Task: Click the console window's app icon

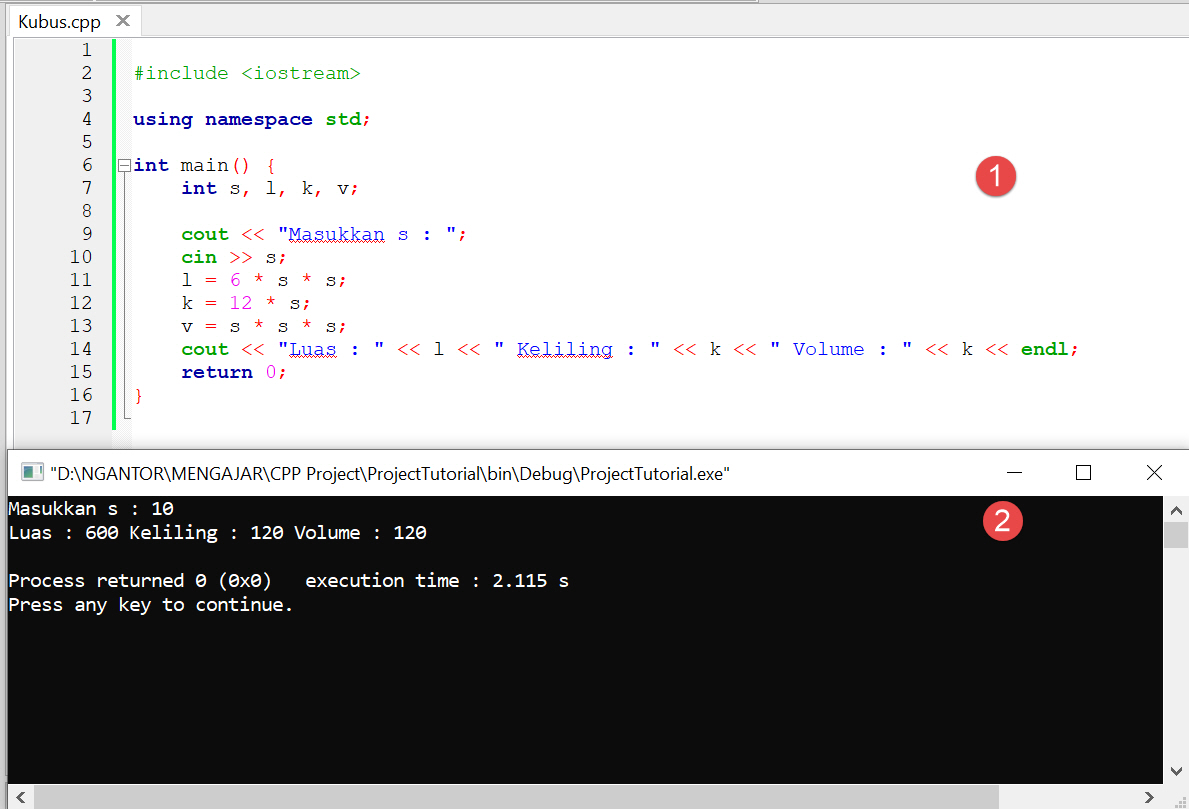Action: 32,473
